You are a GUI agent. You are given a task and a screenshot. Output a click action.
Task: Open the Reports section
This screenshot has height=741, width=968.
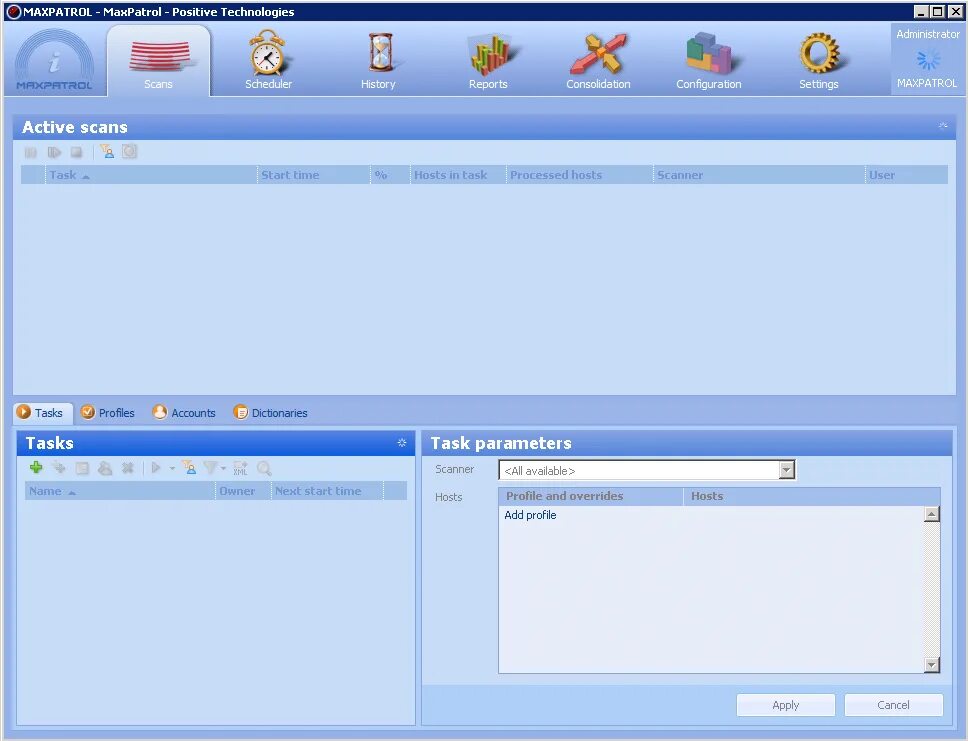coord(488,62)
